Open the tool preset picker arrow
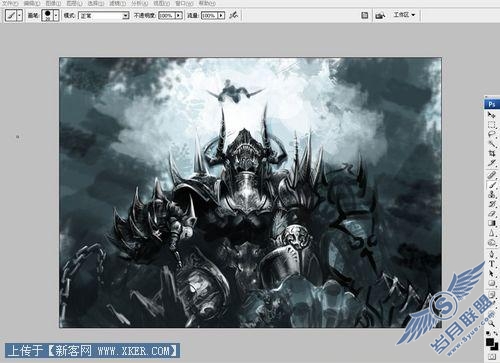 (x=19, y=15)
